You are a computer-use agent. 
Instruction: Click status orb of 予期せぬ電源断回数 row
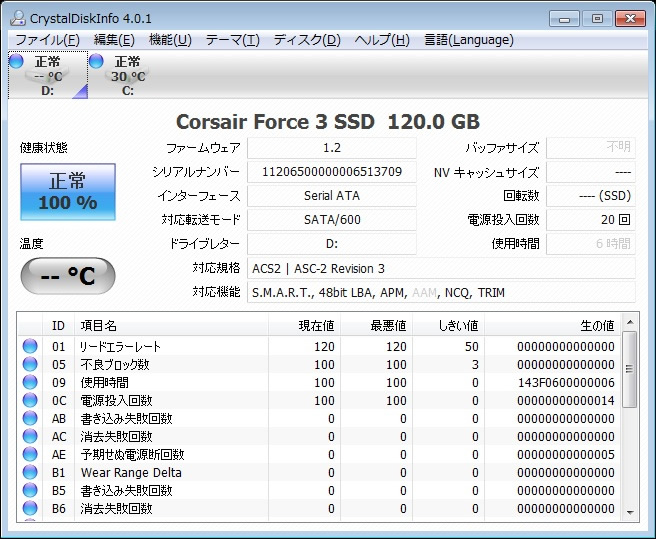(x=30, y=455)
